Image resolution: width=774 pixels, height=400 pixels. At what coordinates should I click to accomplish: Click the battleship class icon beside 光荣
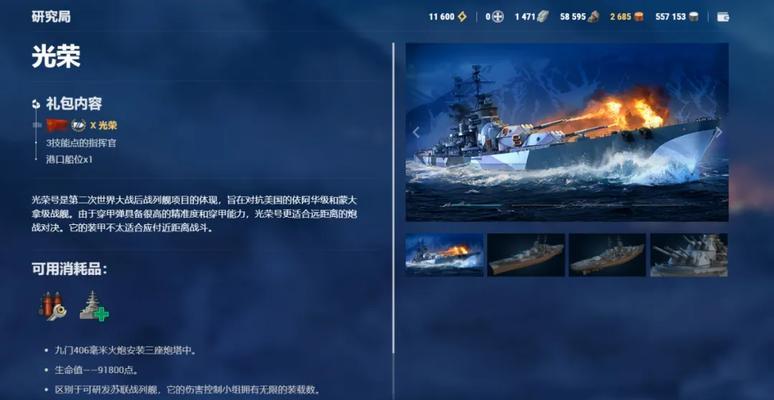pyautogui.click(x=78, y=125)
